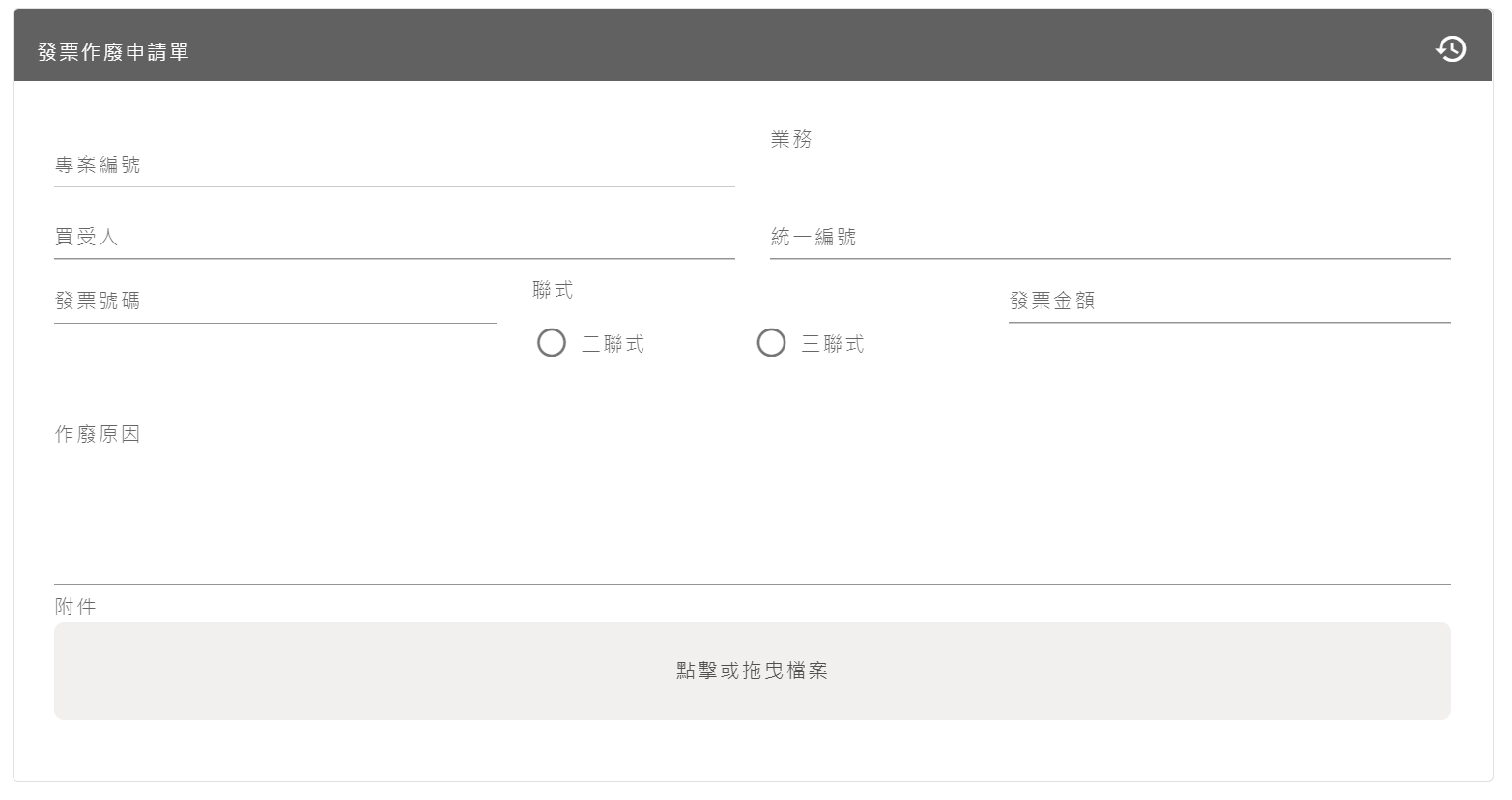Click the 發票作廢申請單 title bar
The height and width of the screenshot is (800, 1512).
pos(113,51)
